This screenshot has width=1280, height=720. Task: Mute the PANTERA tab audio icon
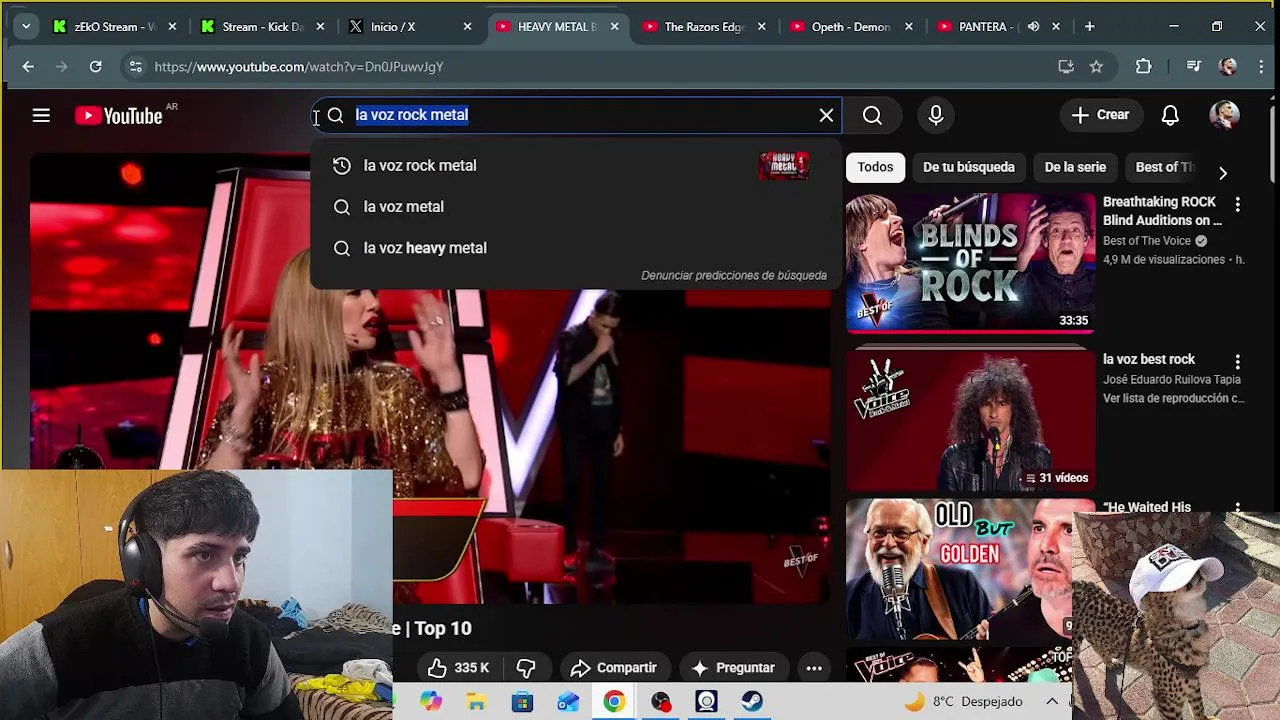click(1033, 27)
